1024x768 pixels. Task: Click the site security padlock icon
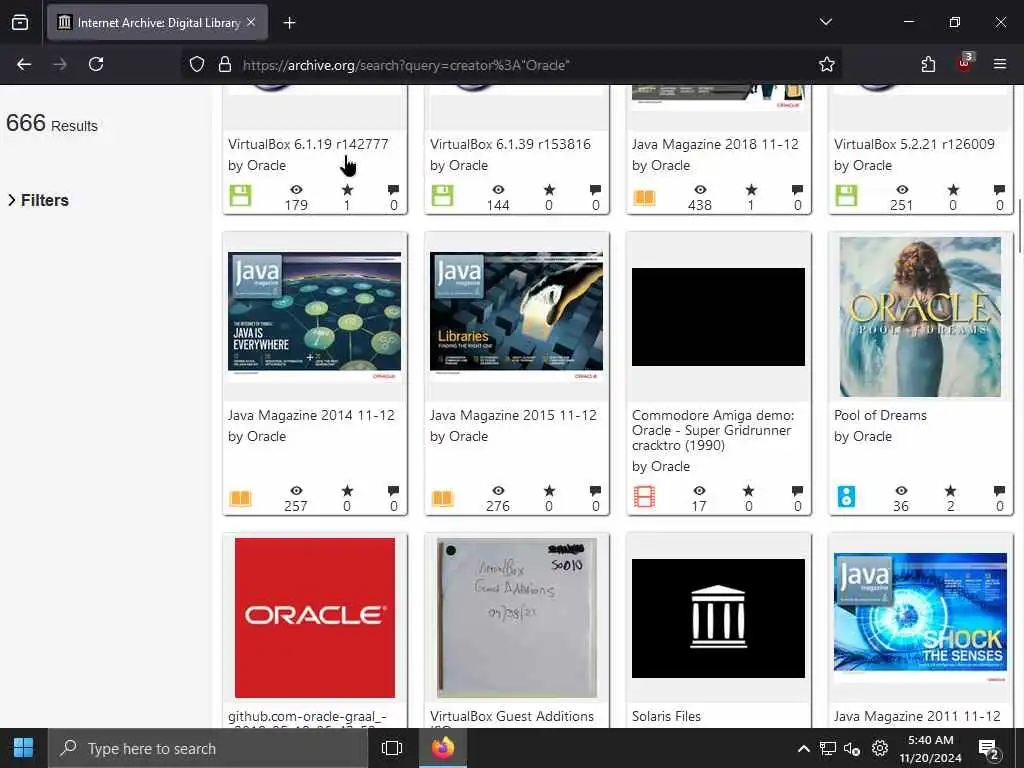tap(225, 65)
